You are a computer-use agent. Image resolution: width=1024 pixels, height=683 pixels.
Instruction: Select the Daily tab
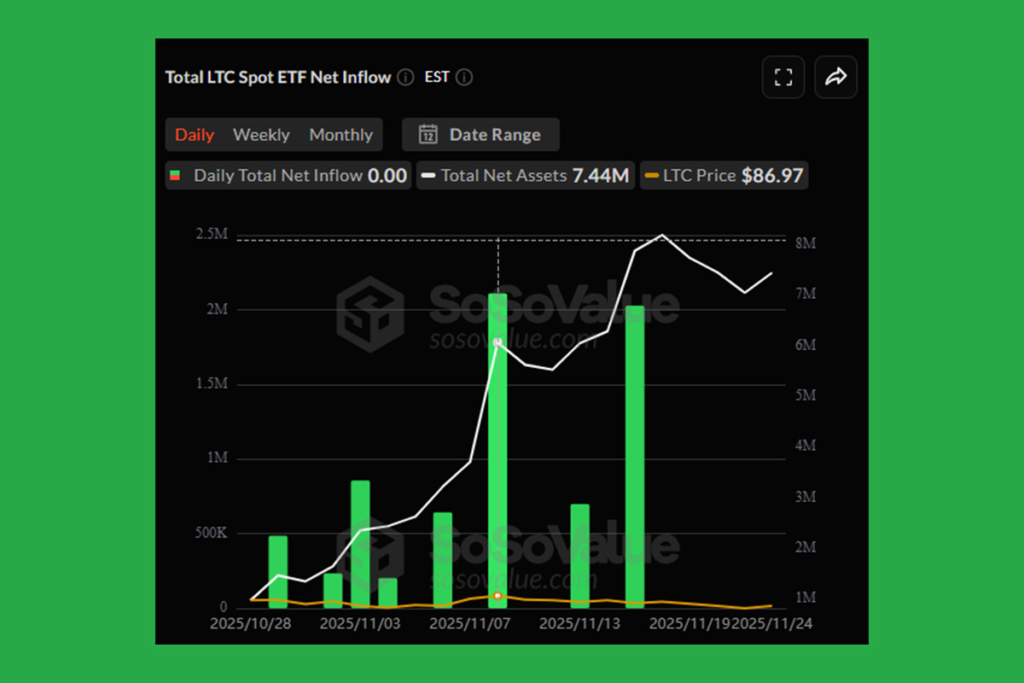click(x=194, y=134)
